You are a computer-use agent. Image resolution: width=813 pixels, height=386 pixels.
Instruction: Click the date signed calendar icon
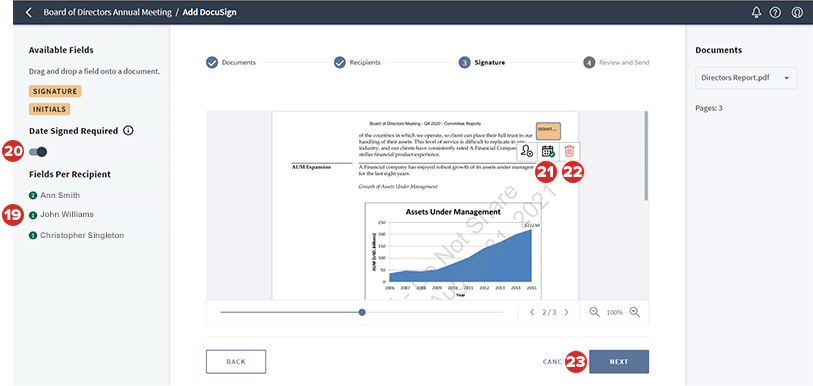pos(548,151)
